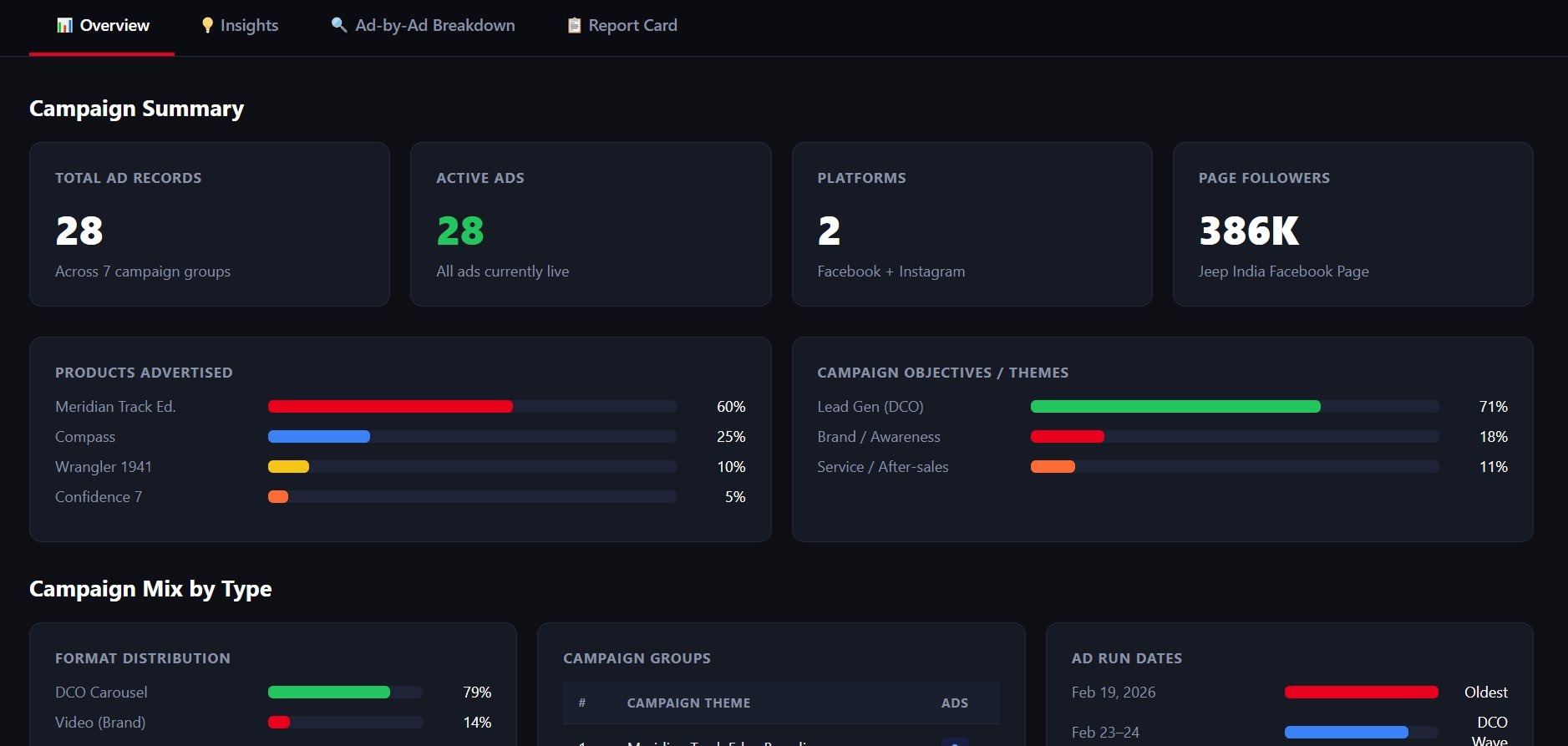Image resolution: width=1568 pixels, height=746 pixels.
Task: Select the Total Ad Records value 28
Action: click(x=79, y=231)
